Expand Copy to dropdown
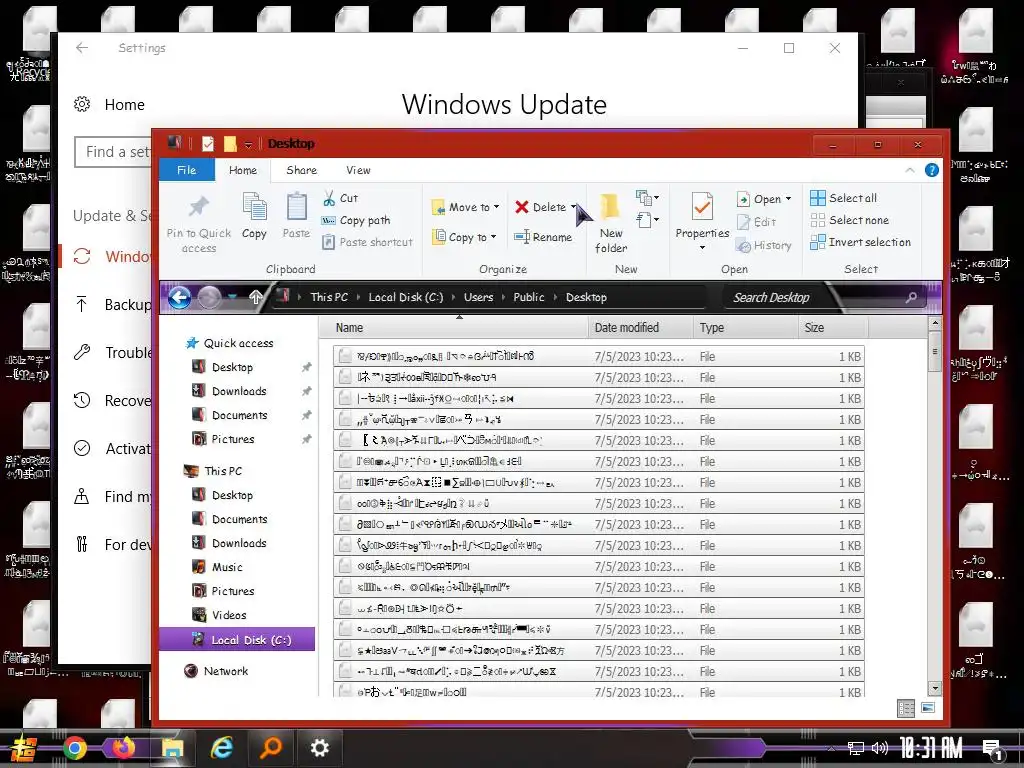The height and width of the screenshot is (768, 1024). tap(493, 237)
